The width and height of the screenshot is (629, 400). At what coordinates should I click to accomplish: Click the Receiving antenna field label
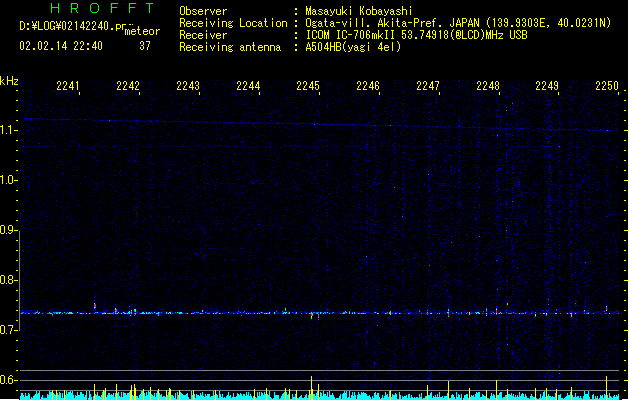pos(230,47)
